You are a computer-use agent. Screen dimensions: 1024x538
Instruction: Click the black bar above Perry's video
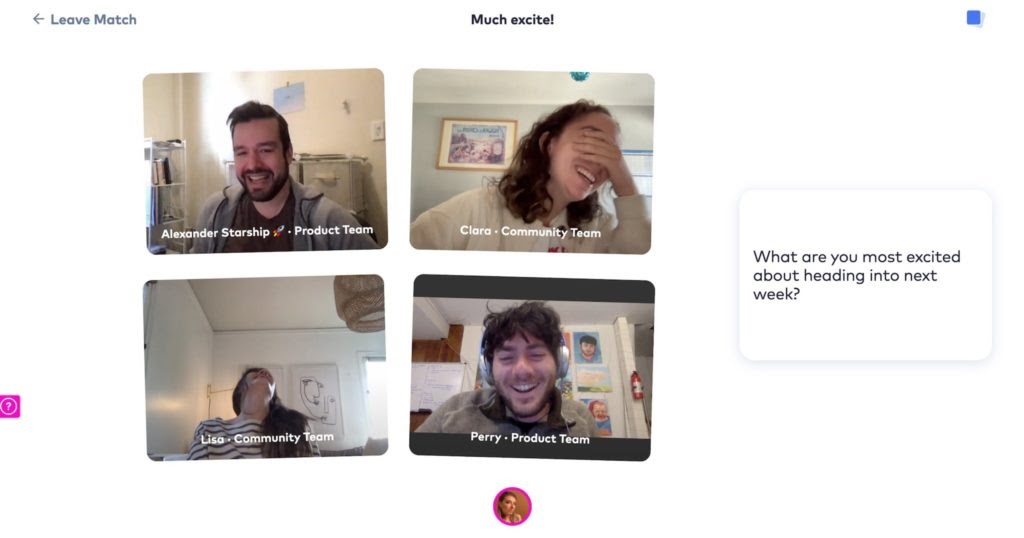tap(533, 289)
